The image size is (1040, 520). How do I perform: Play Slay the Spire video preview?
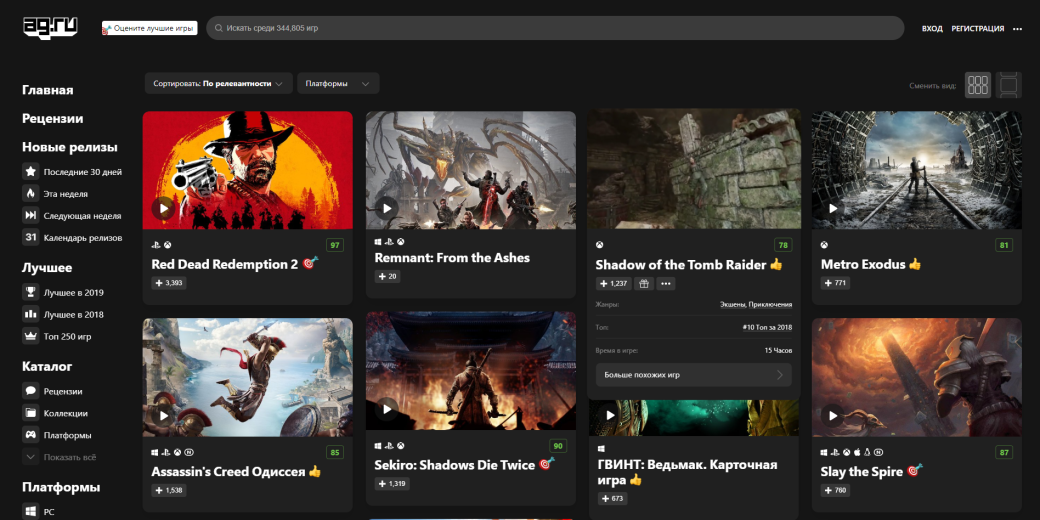pyautogui.click(x=833, y=416)
